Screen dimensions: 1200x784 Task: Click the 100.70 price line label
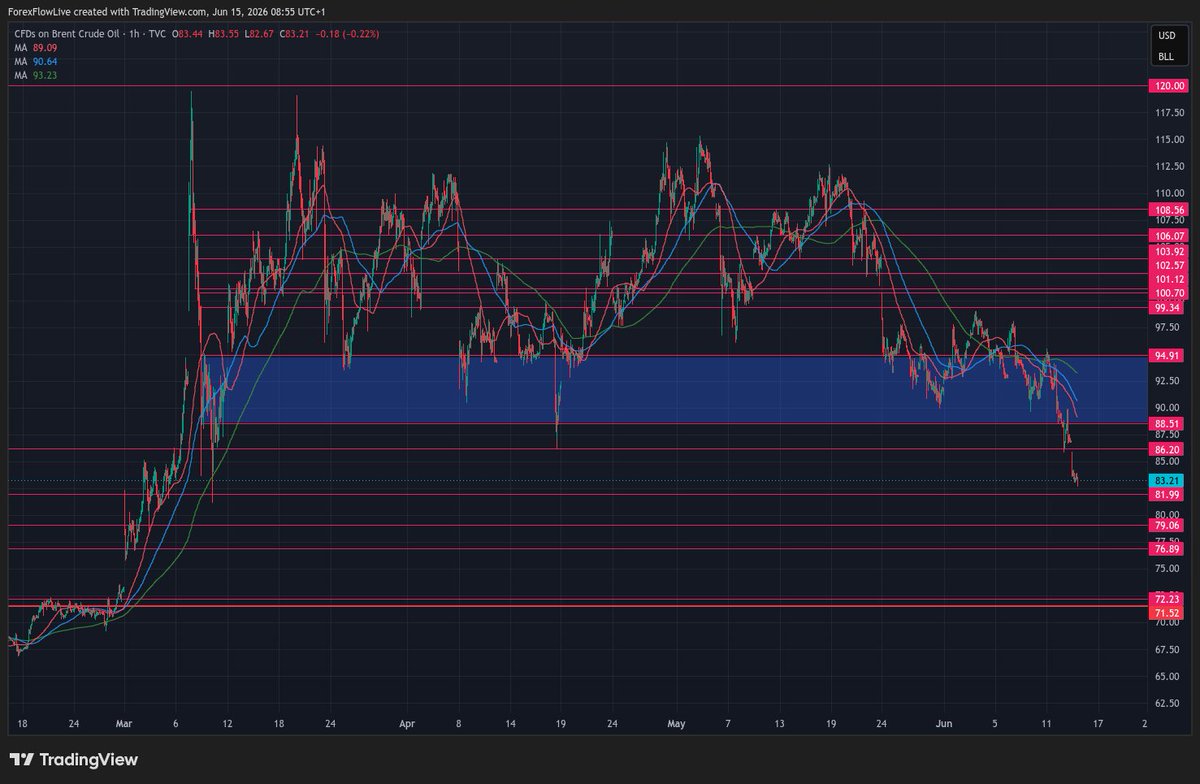pos(1169,293)
